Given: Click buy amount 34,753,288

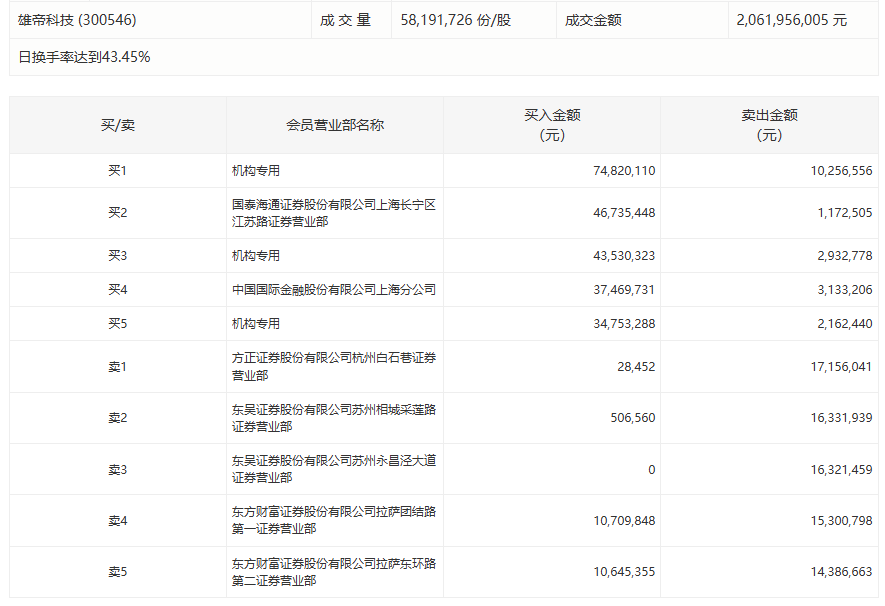Looking at the screenshot, I should coord(624,323).
